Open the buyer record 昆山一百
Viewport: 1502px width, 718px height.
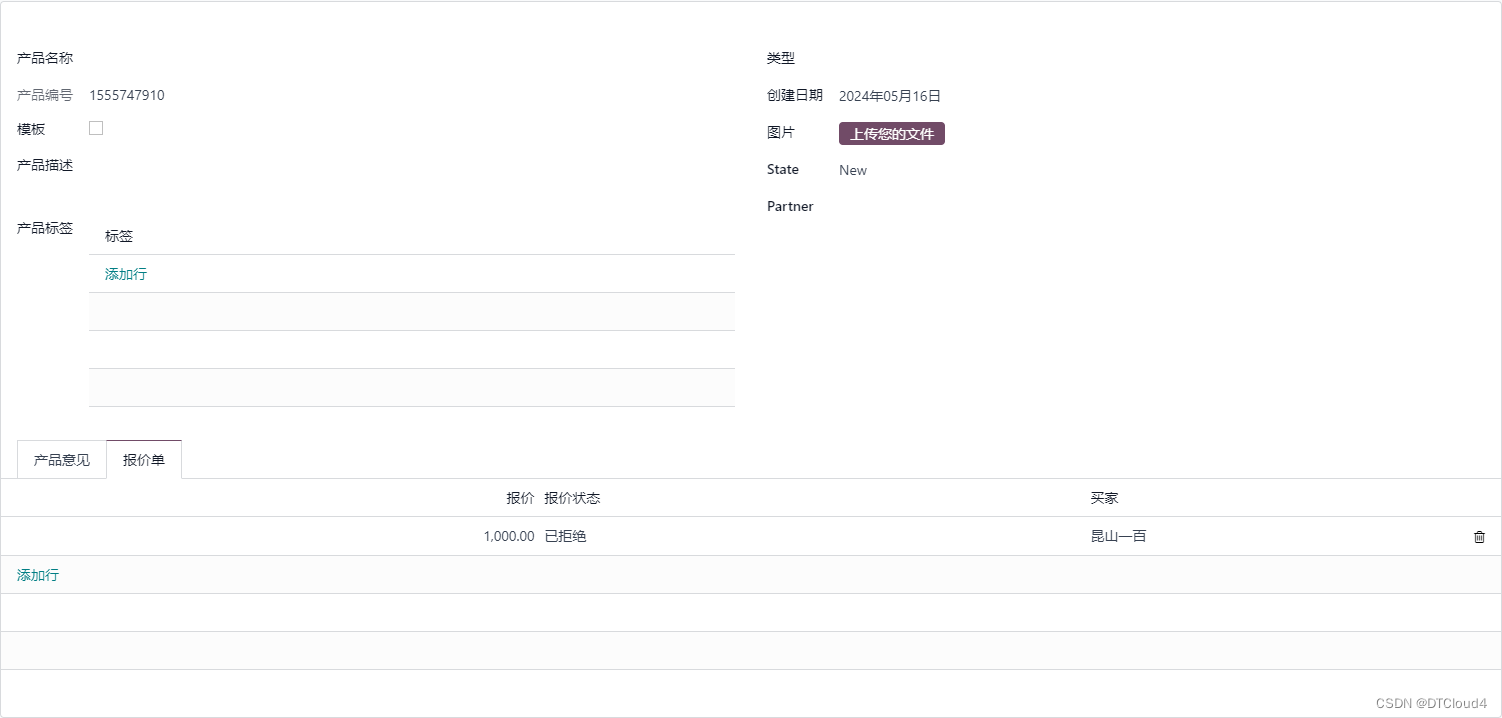click(1117, 536)
